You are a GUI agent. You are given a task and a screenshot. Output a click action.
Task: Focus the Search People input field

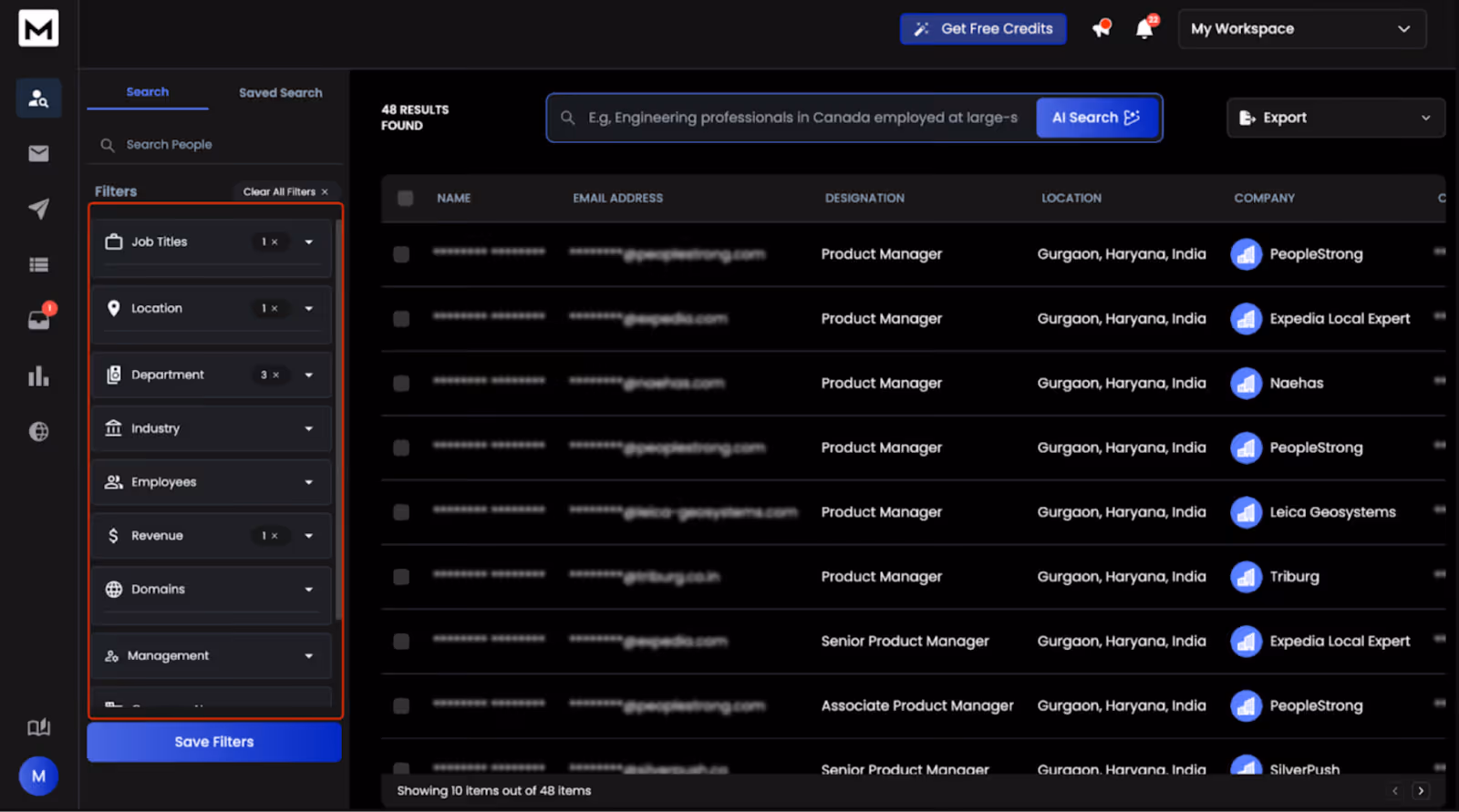pyautogui.click(x=215, y=144)
